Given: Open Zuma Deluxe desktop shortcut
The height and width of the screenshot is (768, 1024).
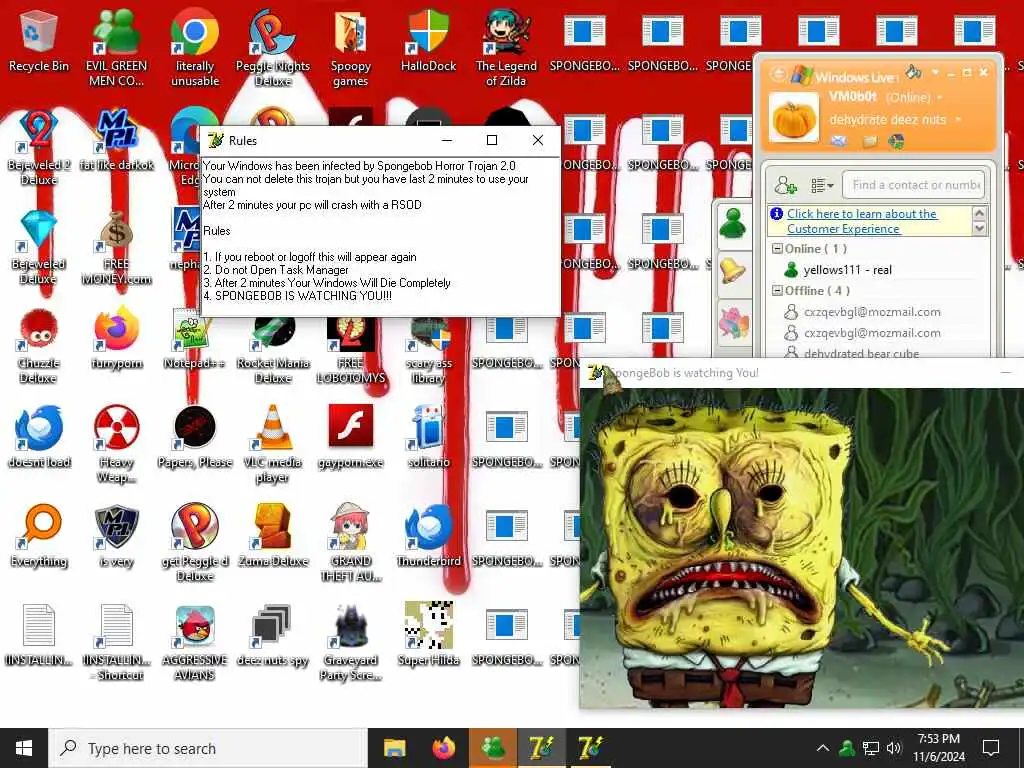Looking at the screenshot, I should click(273, 536).
